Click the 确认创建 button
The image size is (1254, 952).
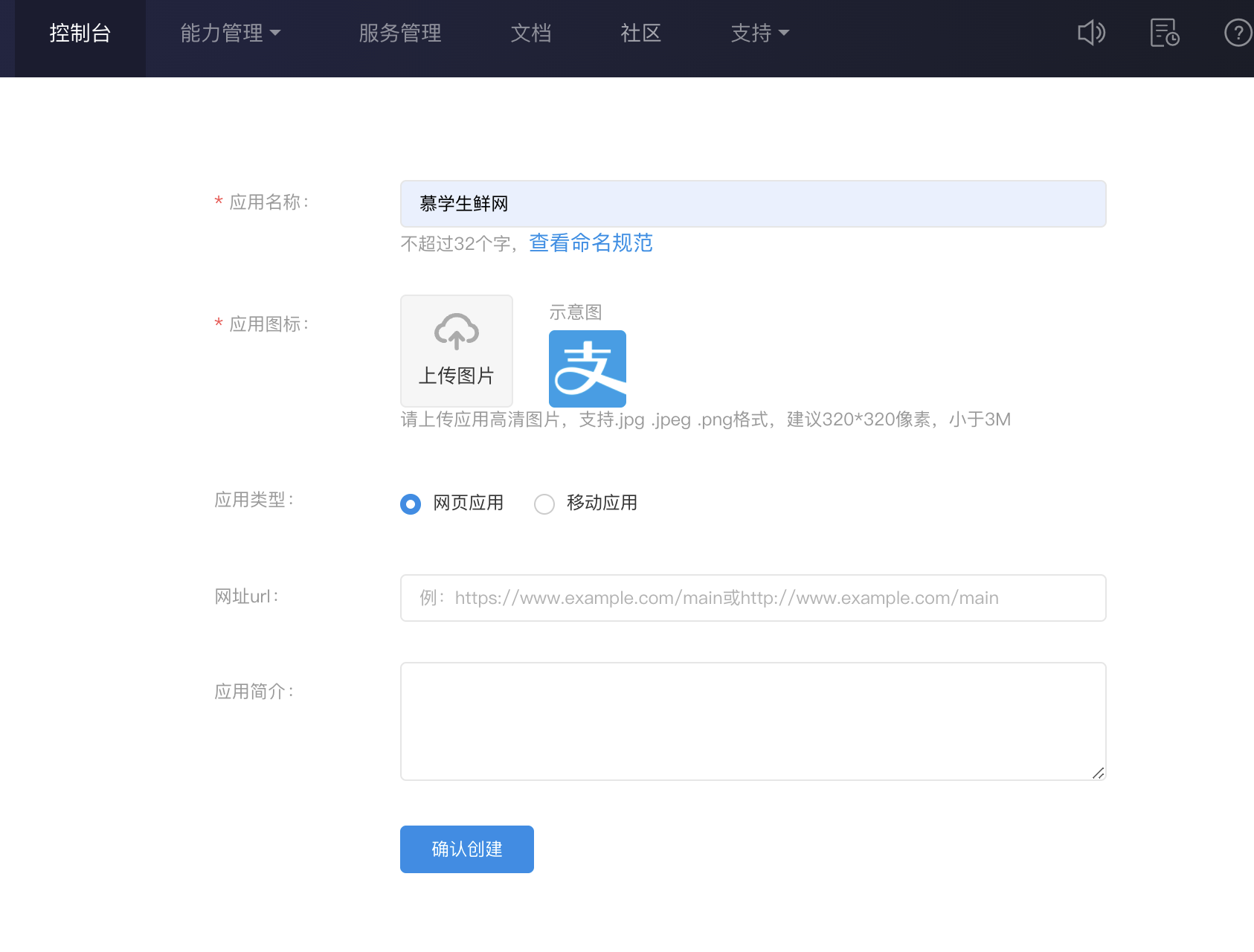(467, 849)
